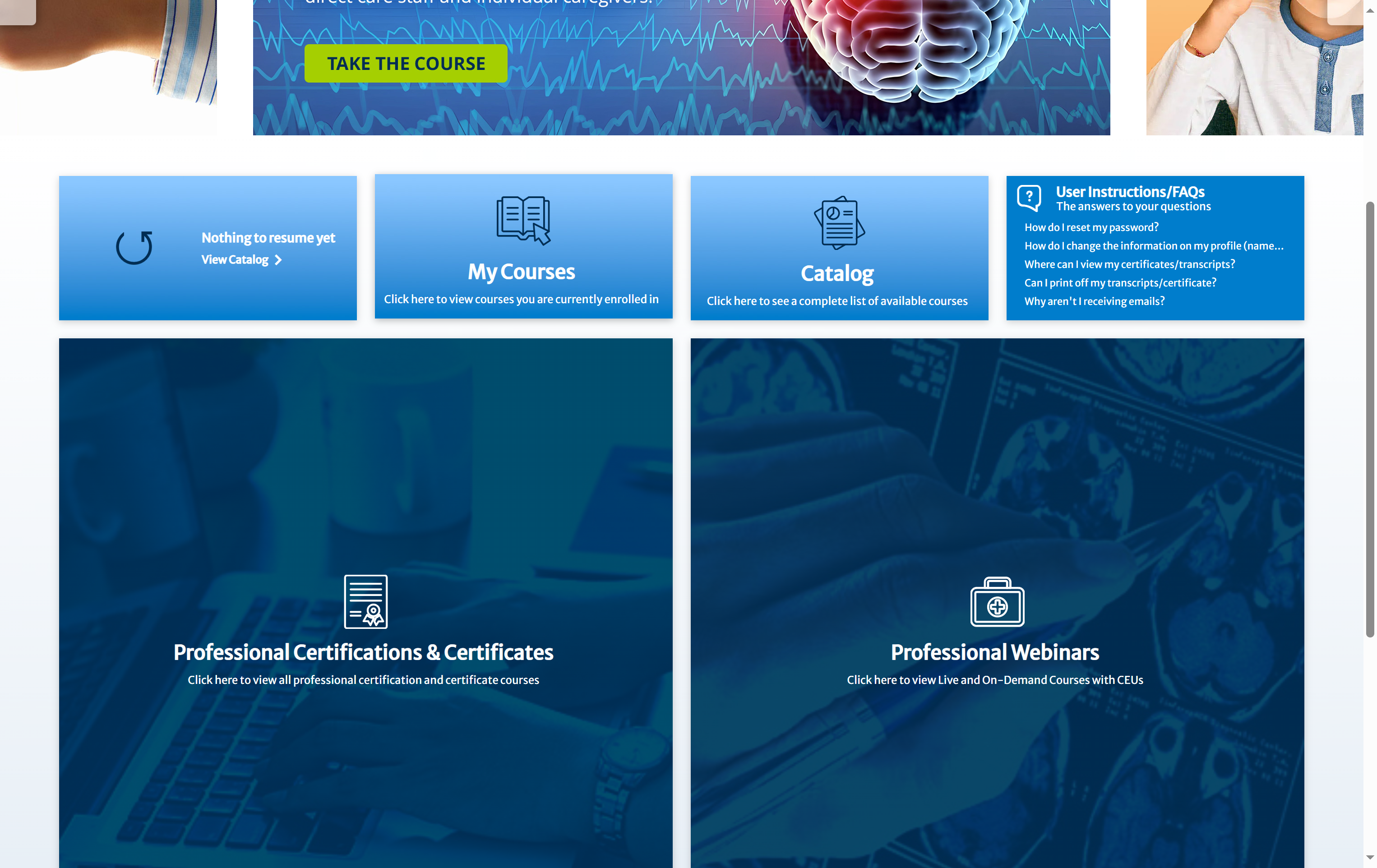The height and width of the screenshot is (868, 1377).
Task: Open 'Where can I view my certificates/transcripts?'
Action: tap(1129, 264)
